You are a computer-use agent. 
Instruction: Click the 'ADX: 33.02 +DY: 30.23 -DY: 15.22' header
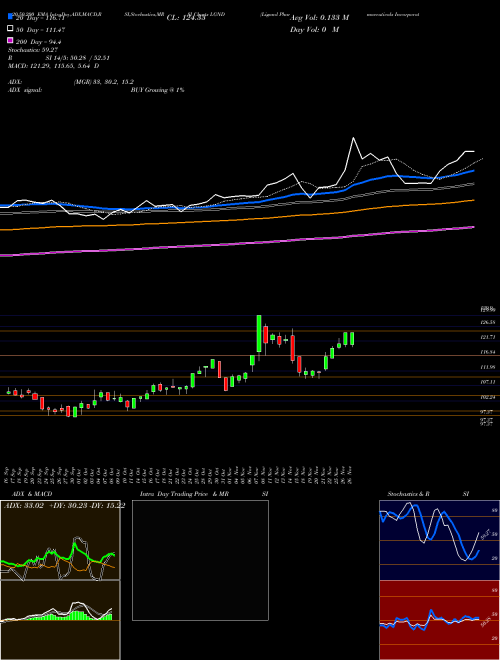pyautogui.click(x=64, y=506)
